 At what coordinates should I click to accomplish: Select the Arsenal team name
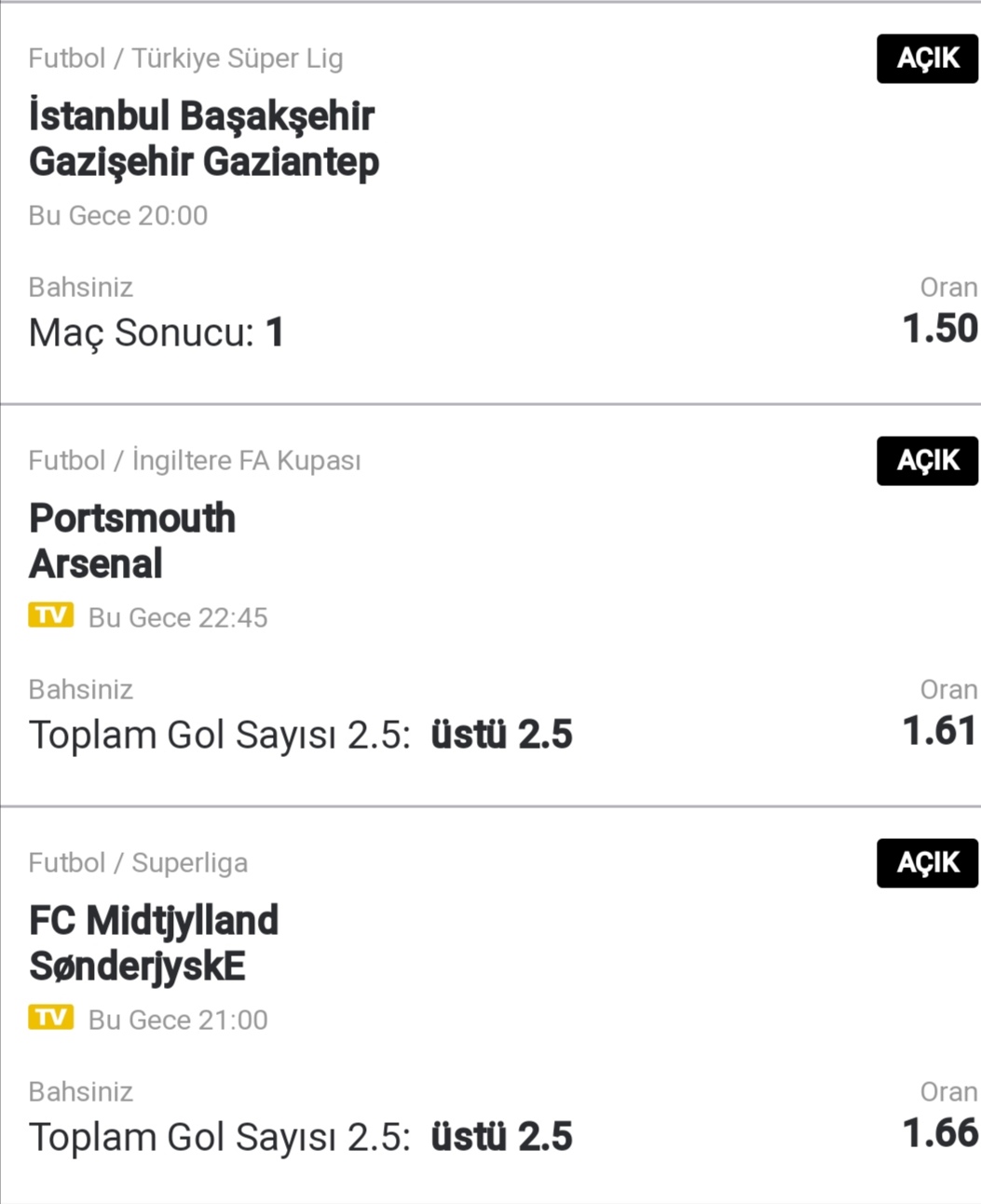tap(96, 564)
